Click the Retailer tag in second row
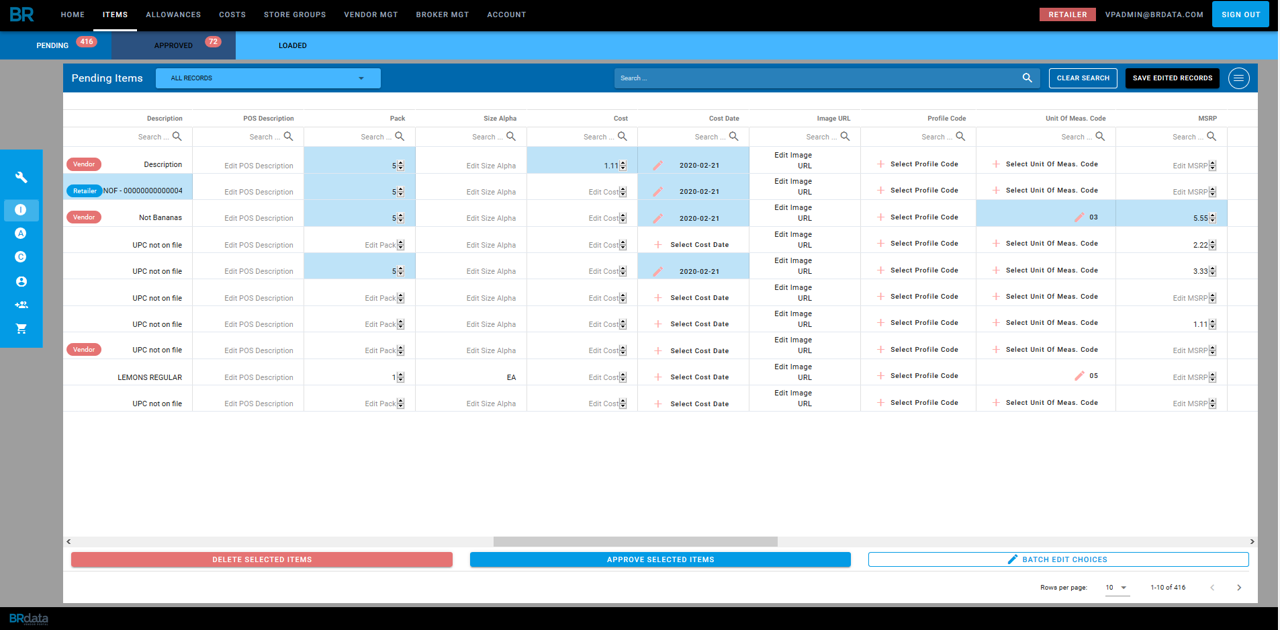Screen dimensions: 1280x630 click(84, 191)
